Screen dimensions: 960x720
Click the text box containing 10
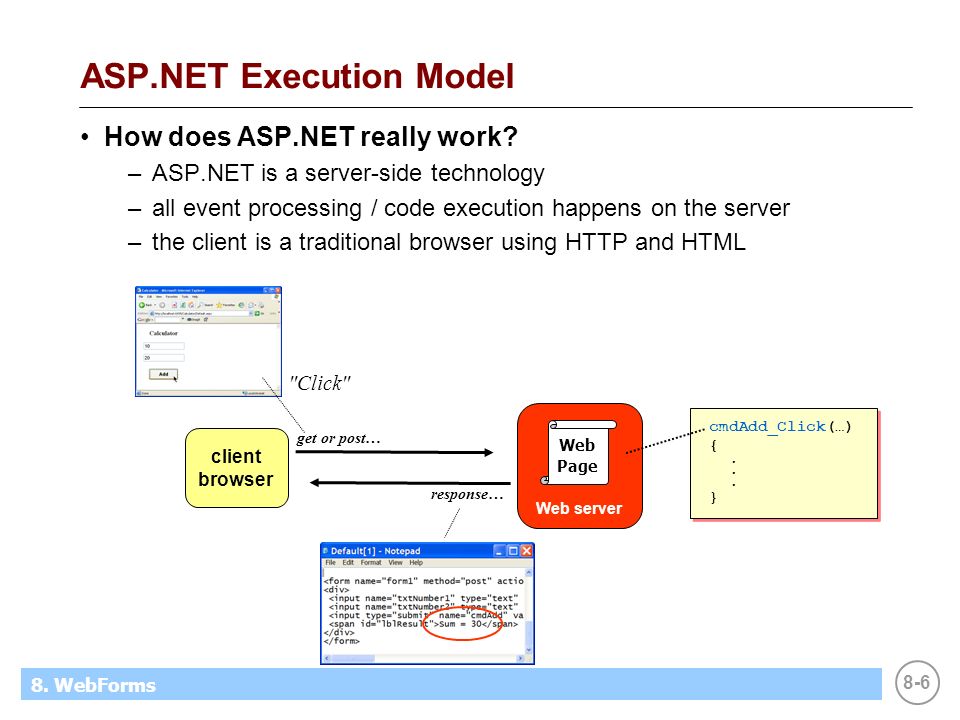point(164,346)
